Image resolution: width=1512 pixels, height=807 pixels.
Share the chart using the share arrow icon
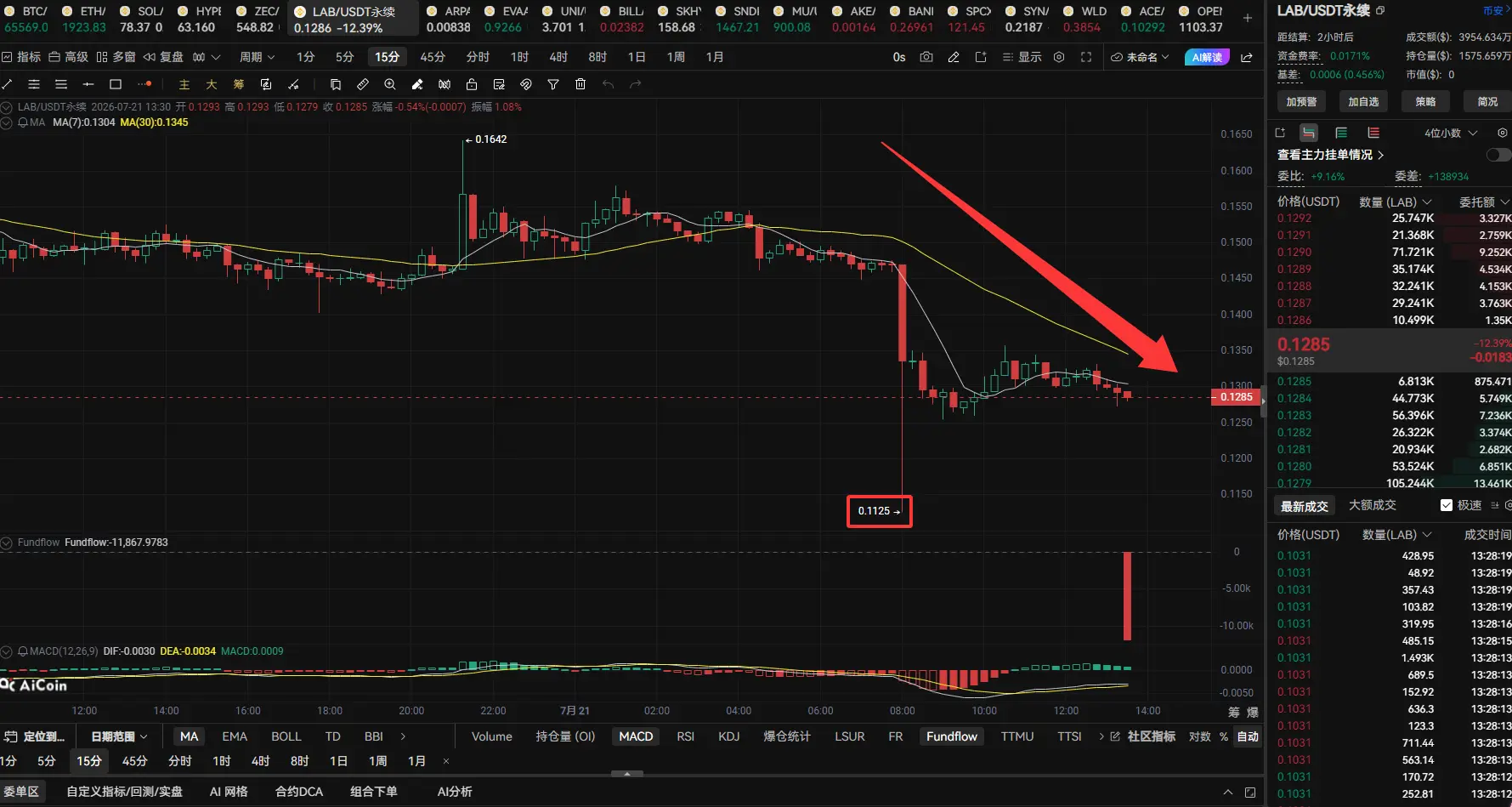(1247, 57)
